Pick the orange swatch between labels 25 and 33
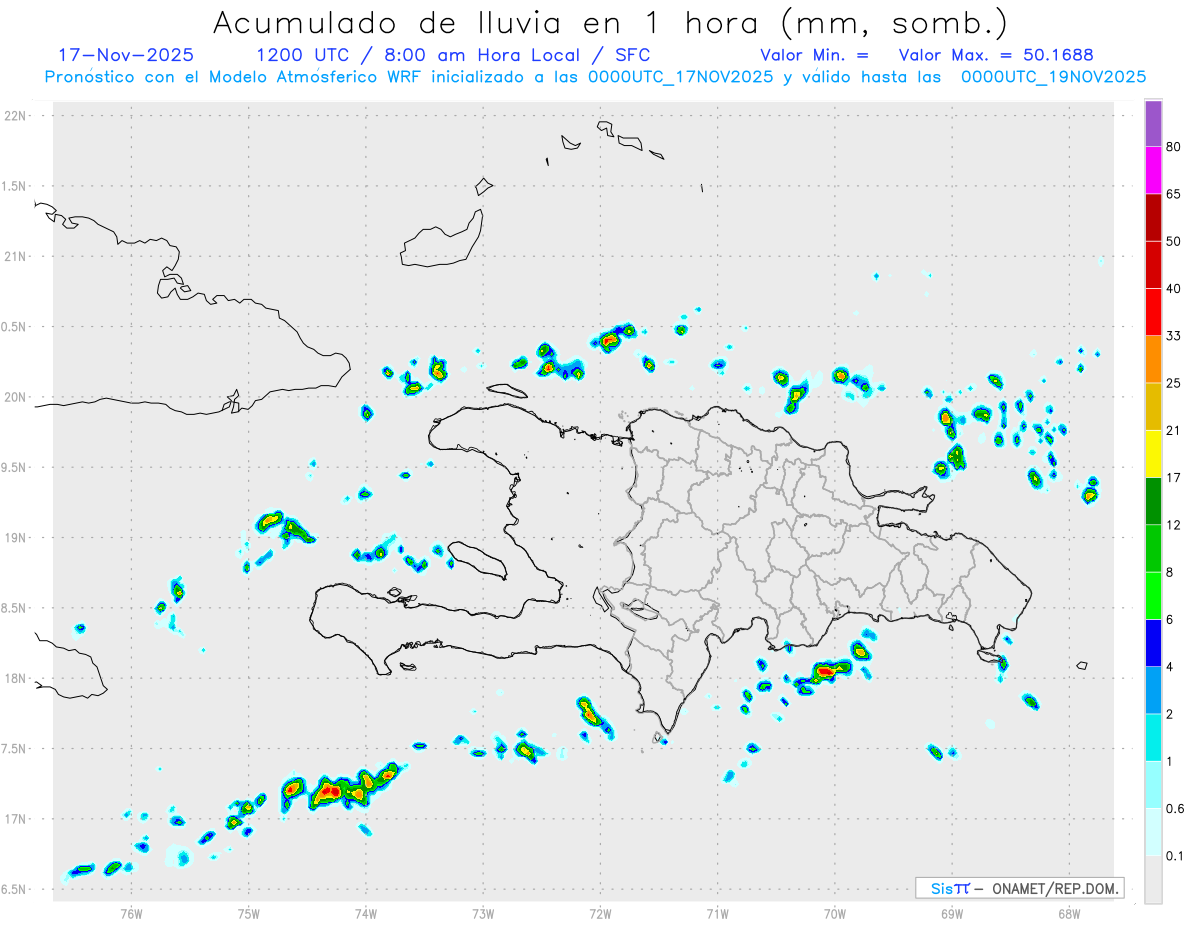 pyautogui.click(x=1153, y=359)
